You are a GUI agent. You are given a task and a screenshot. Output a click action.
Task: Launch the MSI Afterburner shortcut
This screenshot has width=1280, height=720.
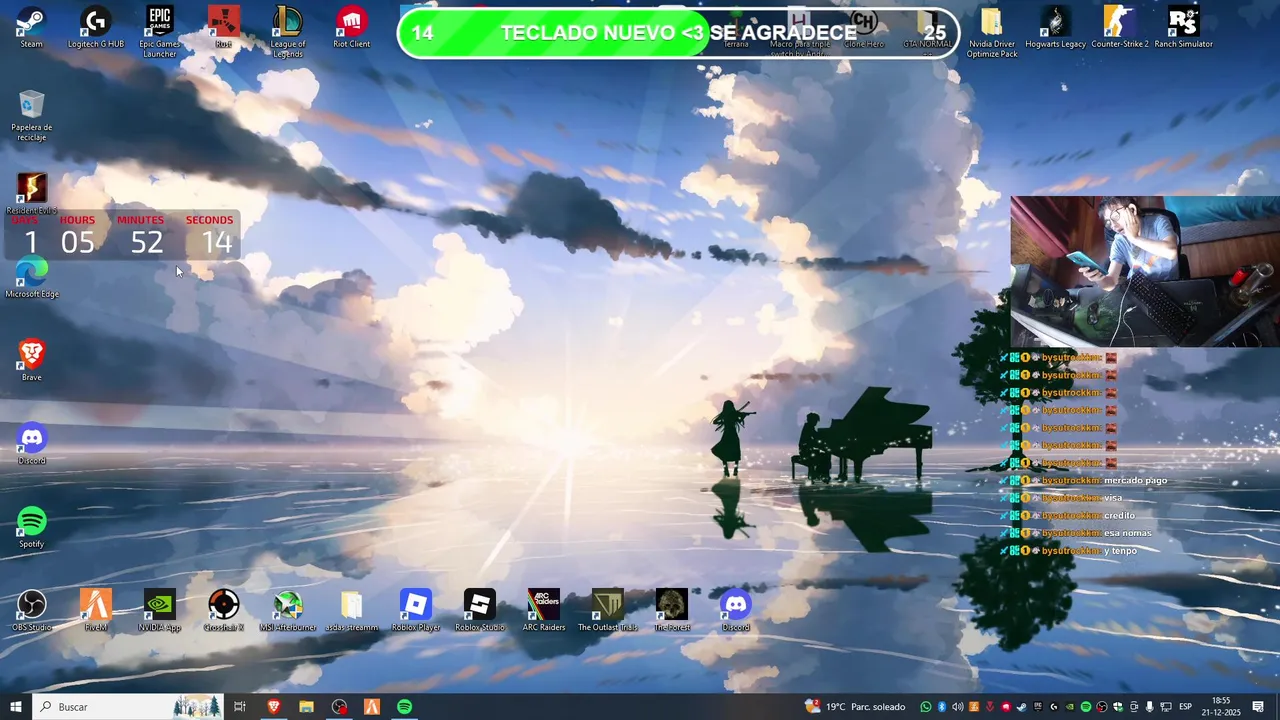point(288,610)
